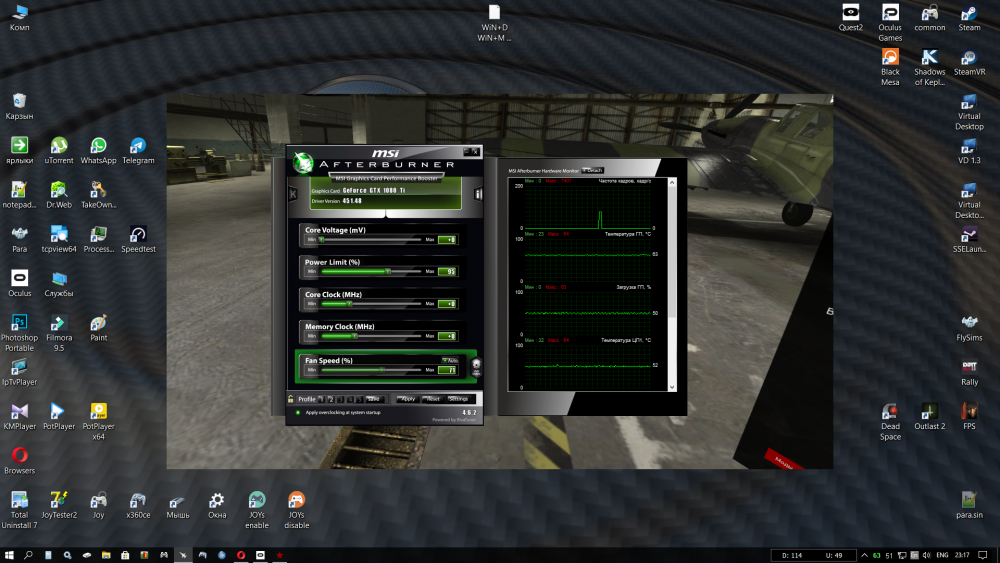Open Afterburner Settings
This screenshot has width=1000, height=563.
(459, 399)
